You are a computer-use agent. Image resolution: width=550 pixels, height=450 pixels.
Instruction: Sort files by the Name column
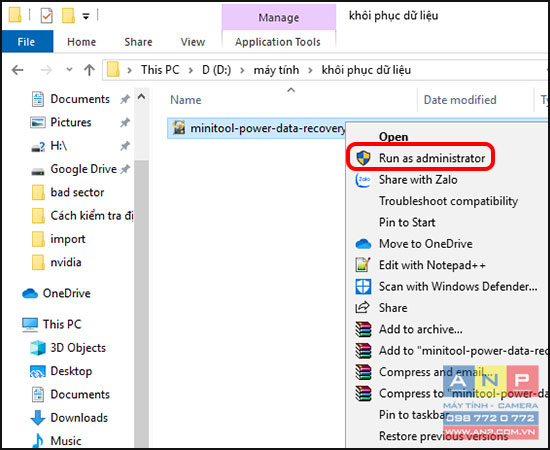[x=186, y=100]
